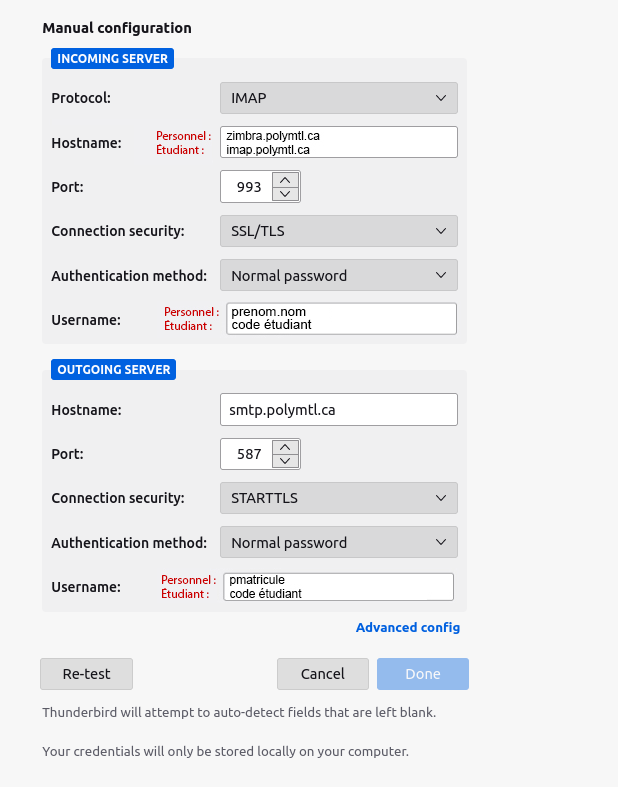This screenshot has height=787, width=618.
Task: Click the incoming server Hostname field
Action: (x=340, y=142)
